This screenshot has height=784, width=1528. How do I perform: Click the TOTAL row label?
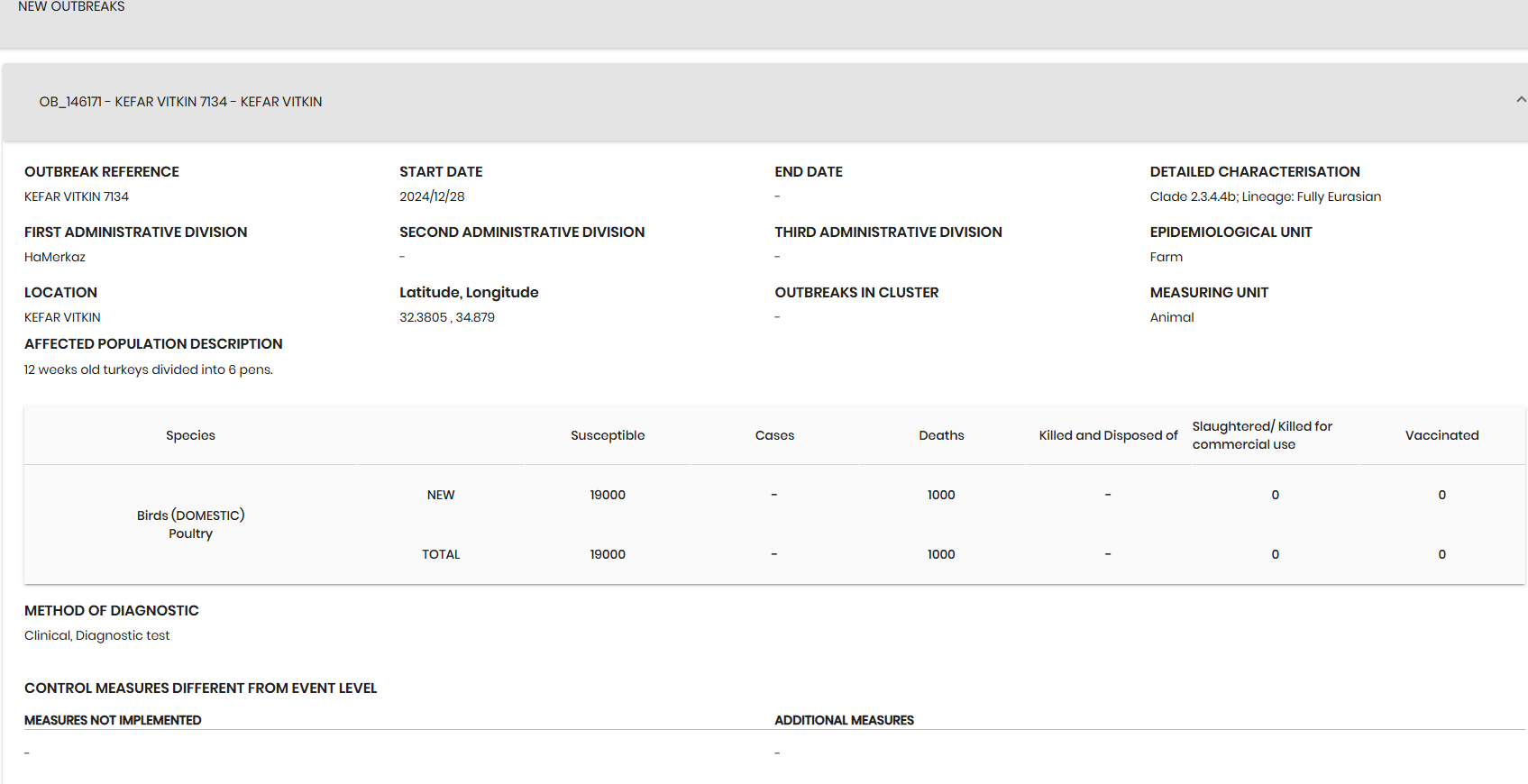coord(441,554)
